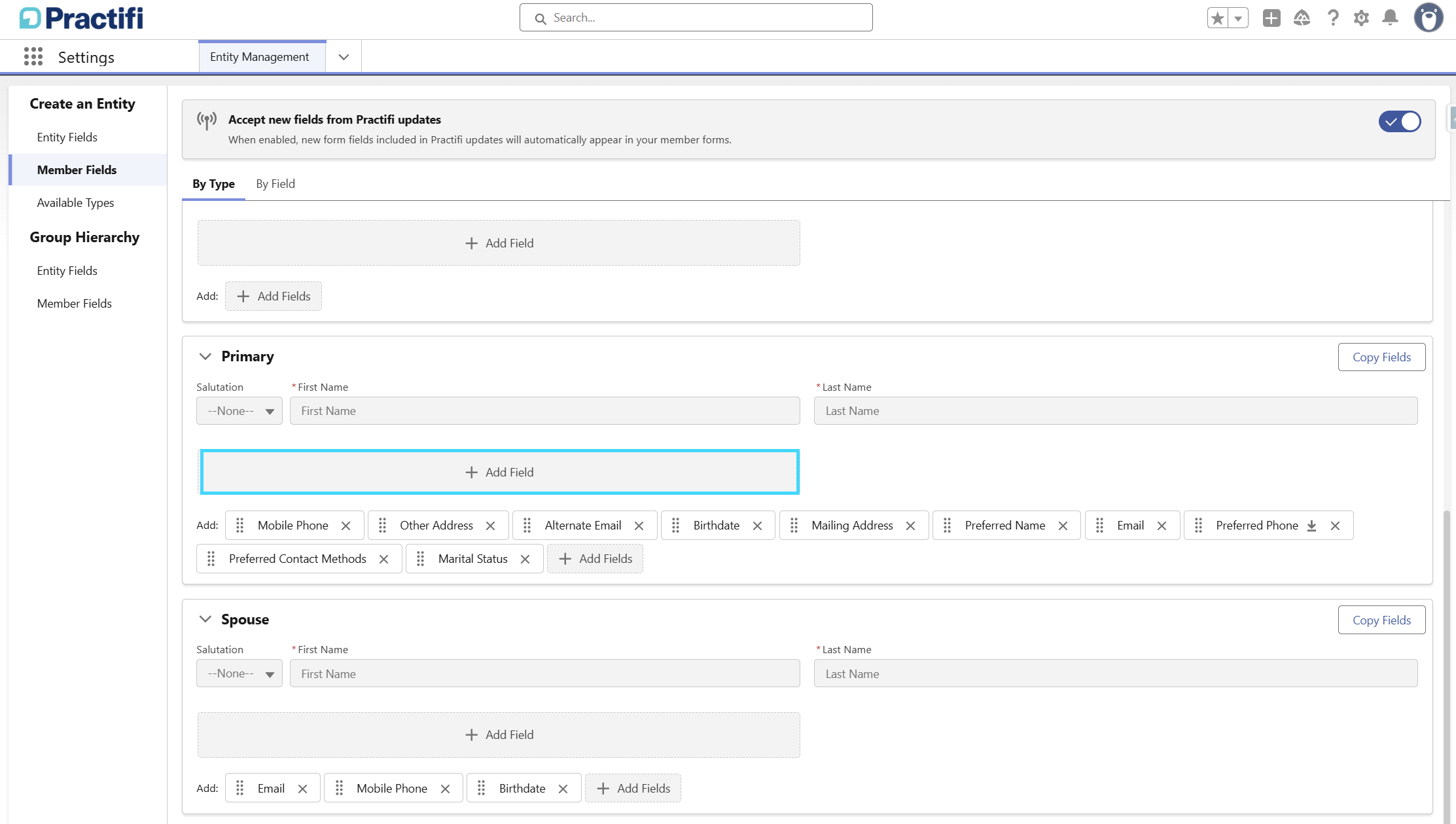The height and width of the screenshot is (824, 1456).
Task: Open the Setup gear icon
Action: point(1362,18)
